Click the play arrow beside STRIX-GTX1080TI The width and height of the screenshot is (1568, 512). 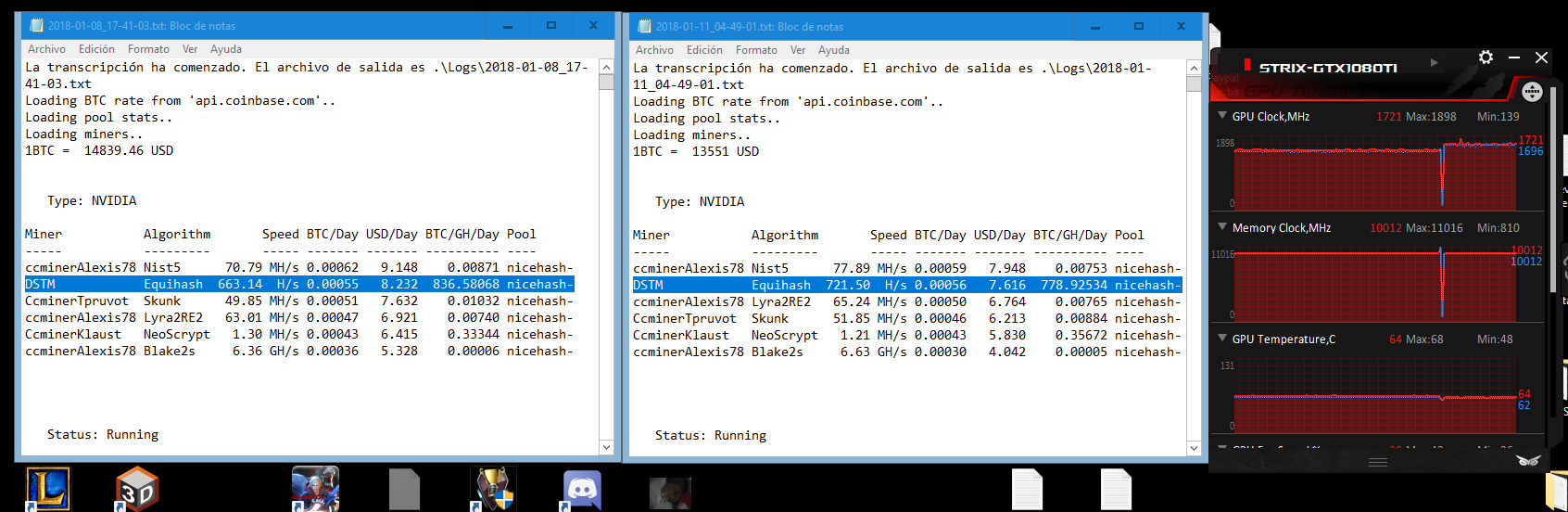pyautogui.click(x=1434, y=63)
